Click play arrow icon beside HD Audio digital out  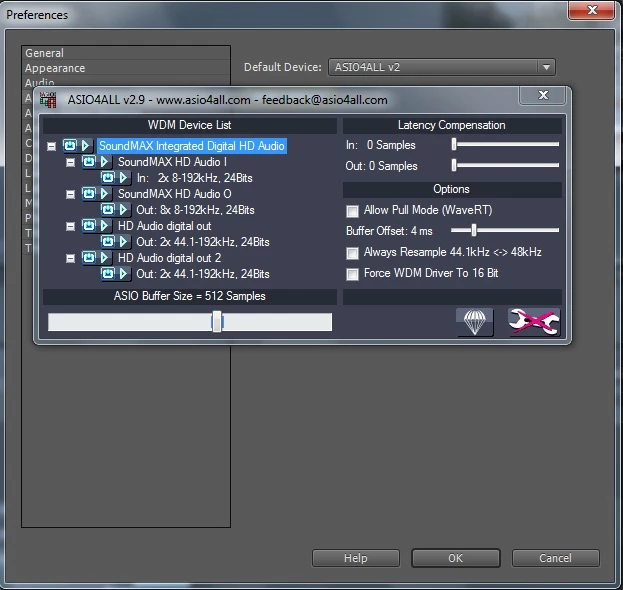click(x=104, y=226)
